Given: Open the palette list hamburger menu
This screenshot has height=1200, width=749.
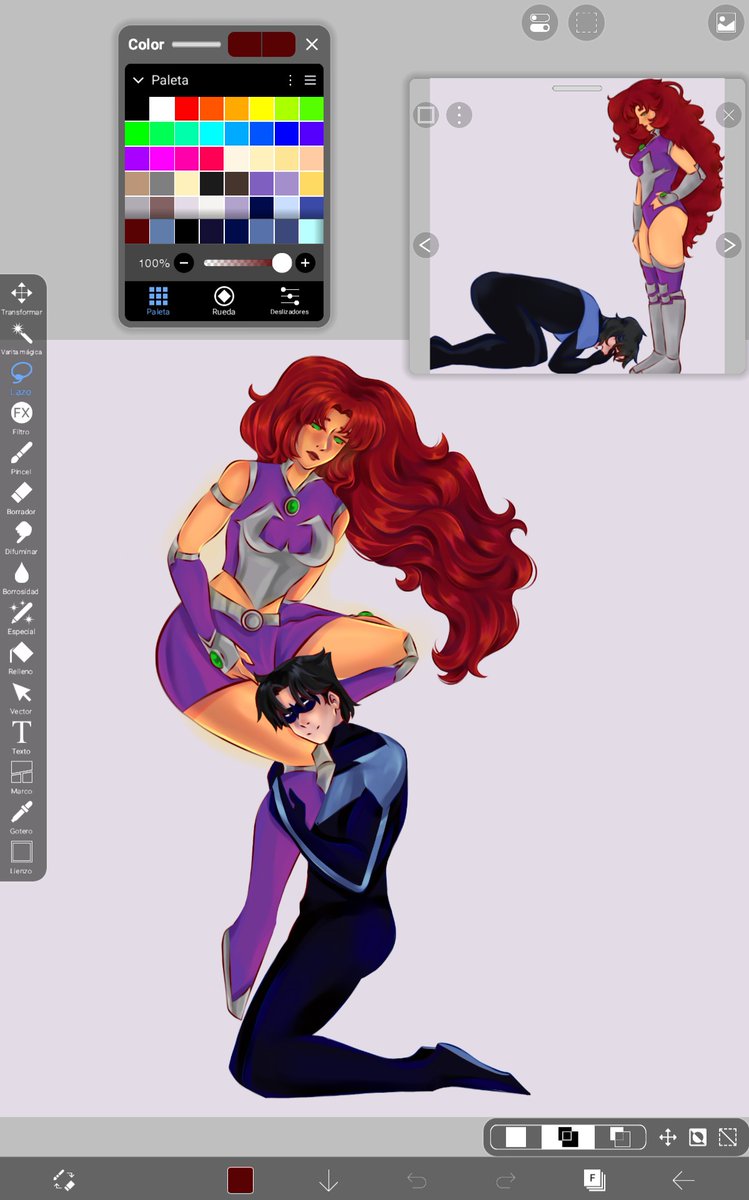Looking at the screenshot, I should click(310, 80).
